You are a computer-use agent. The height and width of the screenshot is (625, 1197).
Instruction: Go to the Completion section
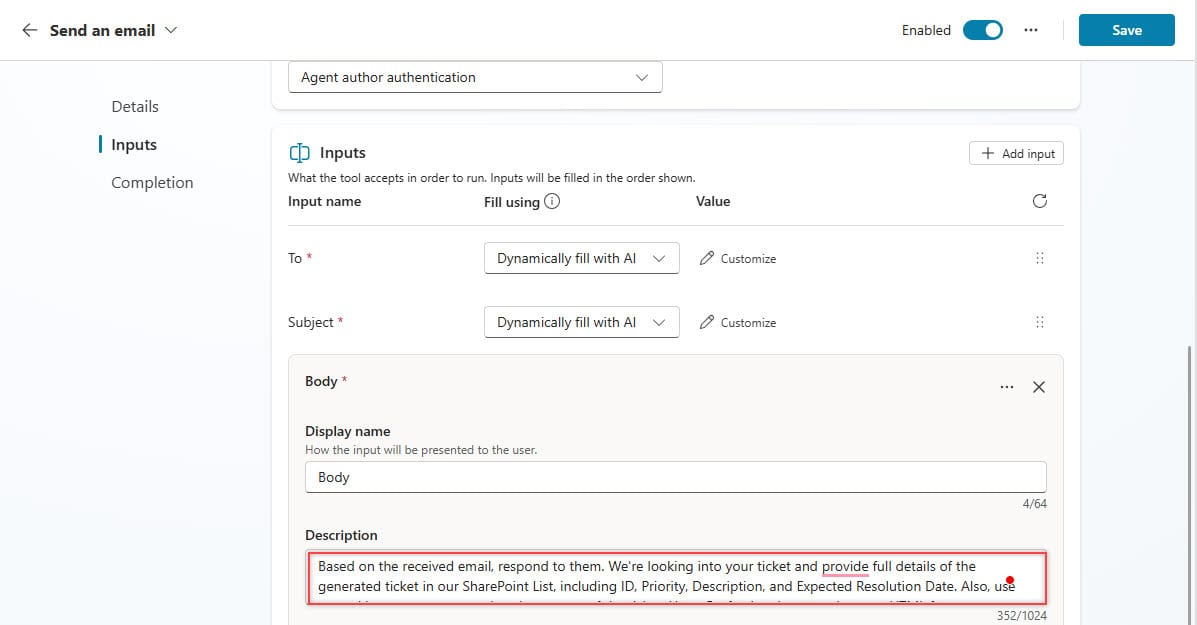[x=152, y=183]
